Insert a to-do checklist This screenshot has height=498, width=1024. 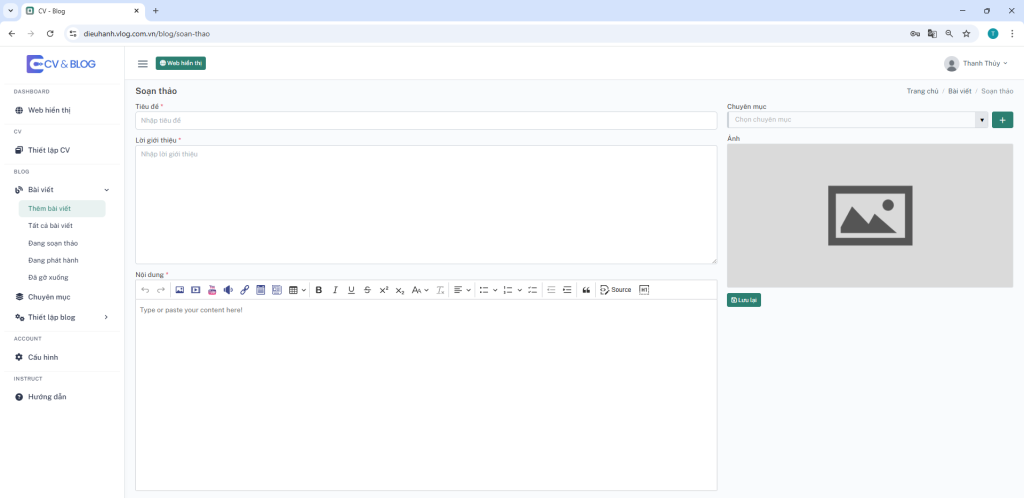532,290
